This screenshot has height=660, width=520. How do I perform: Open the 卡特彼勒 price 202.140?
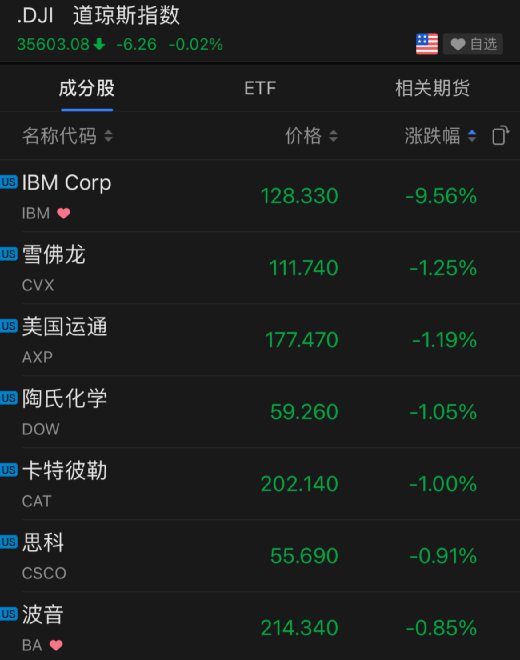click(299, 484)
